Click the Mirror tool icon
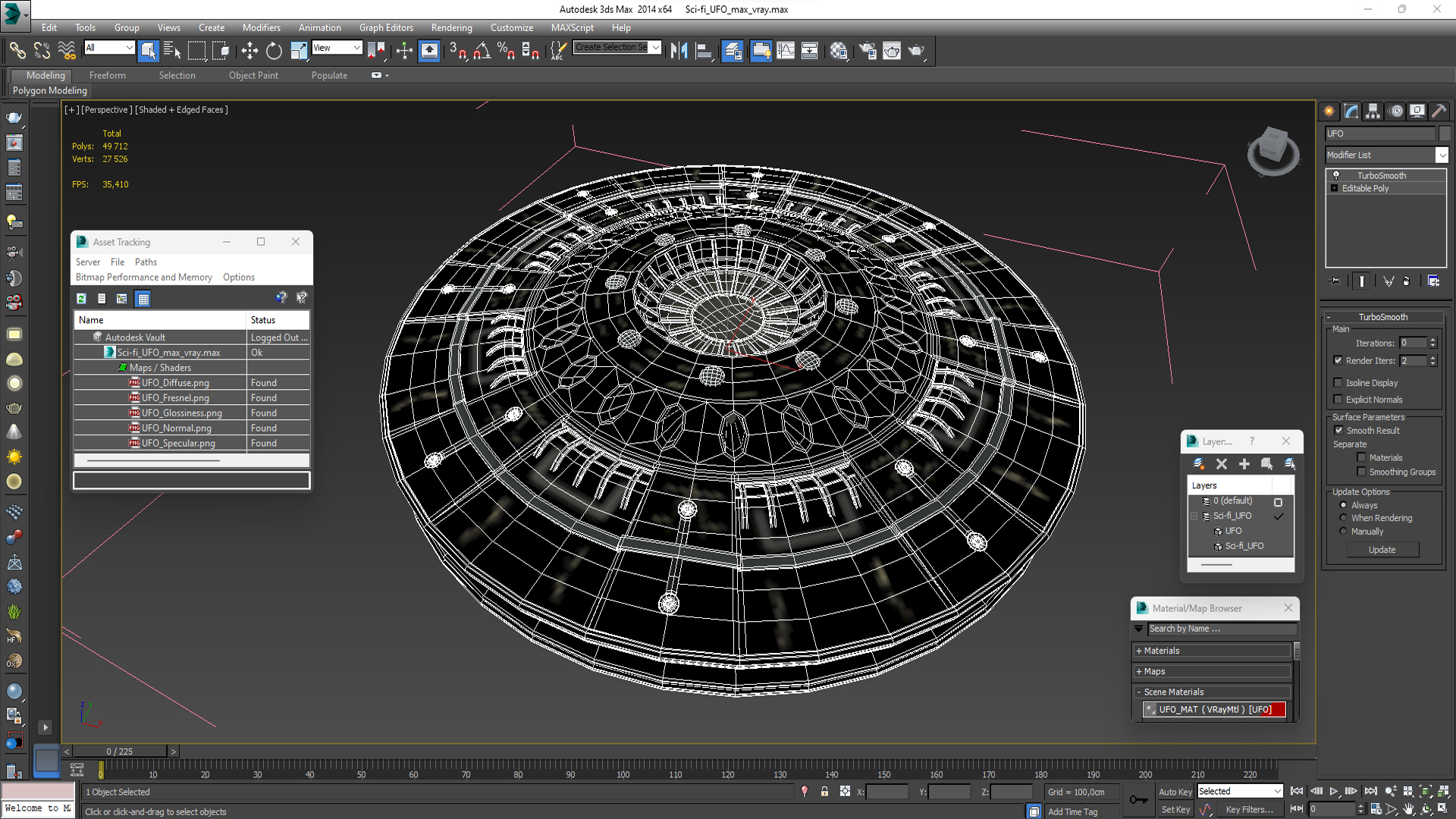Image resolution: width=1456 pixels, height=819 pixels. (x=679, y=51)
